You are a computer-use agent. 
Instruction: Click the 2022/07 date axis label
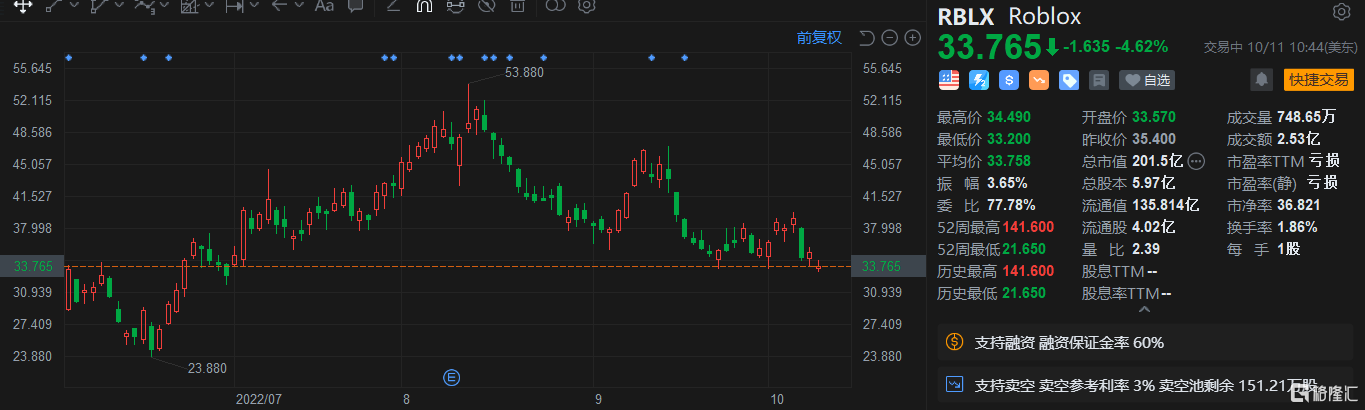point(261,398)
